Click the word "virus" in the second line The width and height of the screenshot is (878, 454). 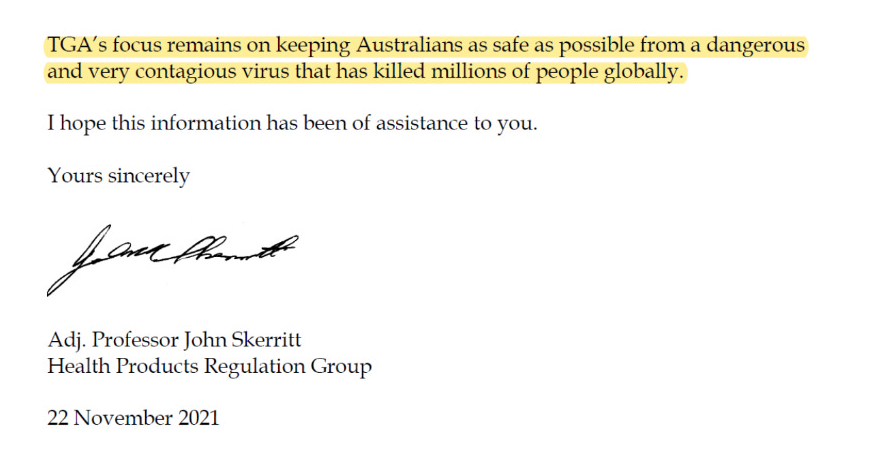point(250,73)
